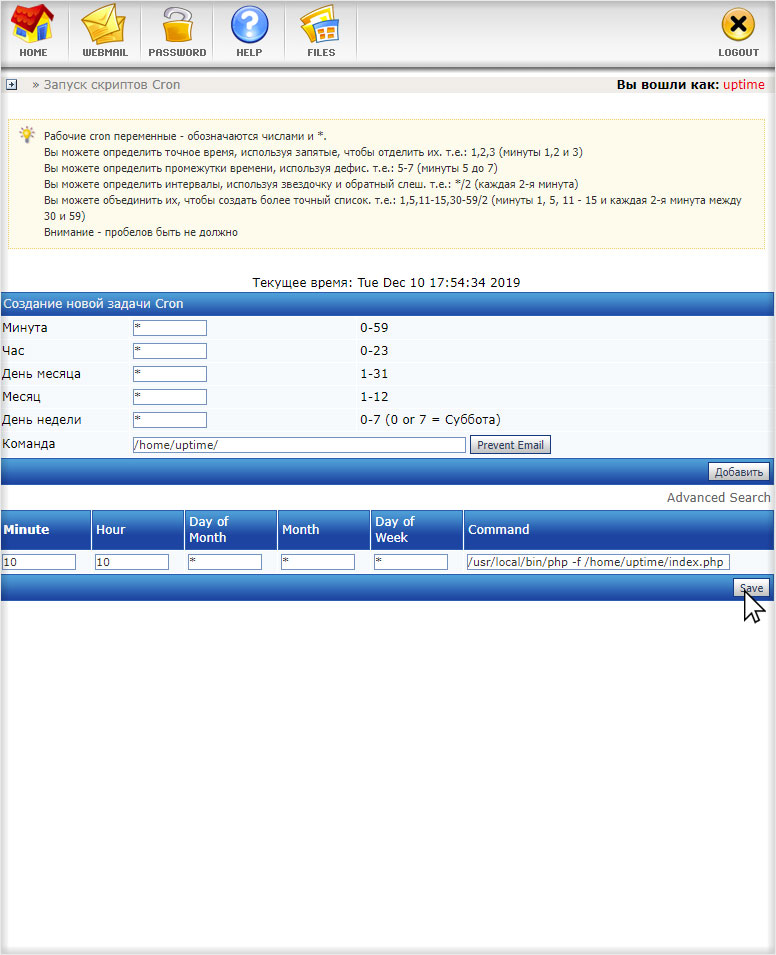Viewport: 776px width, 955px height.
Task: Open Advanced Search link
Action: click(x=718, y=498)
